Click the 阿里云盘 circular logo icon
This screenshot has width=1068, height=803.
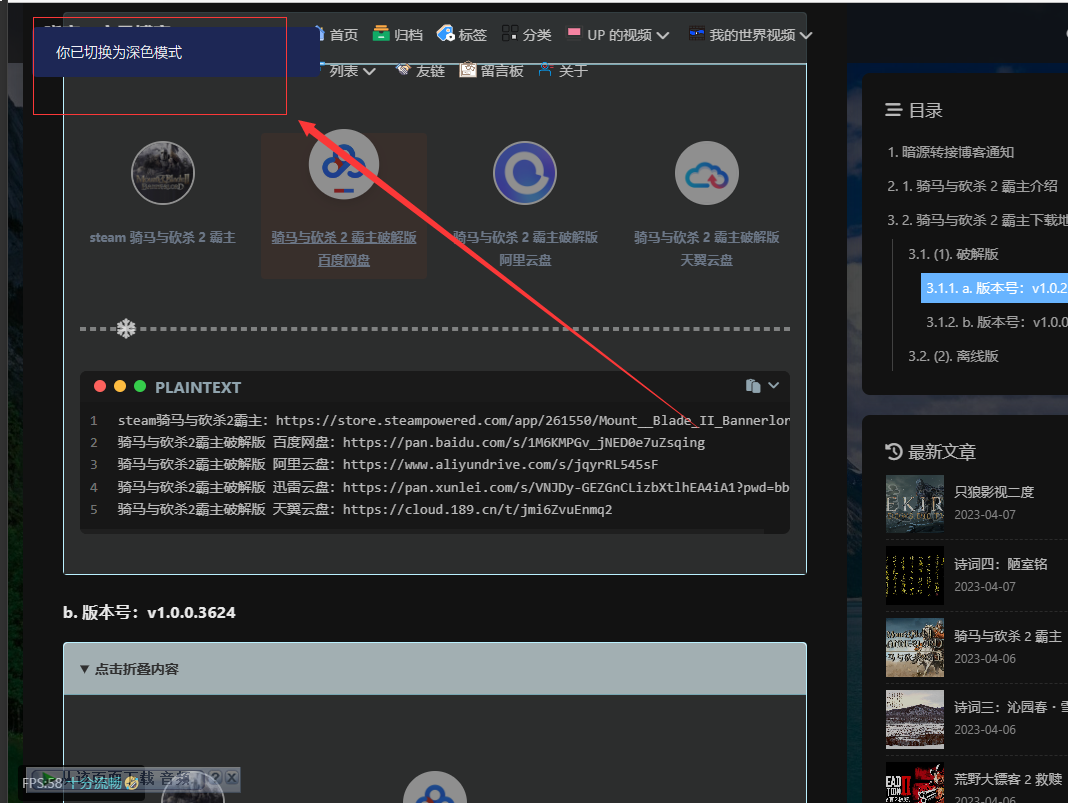(x=525, y=173)
